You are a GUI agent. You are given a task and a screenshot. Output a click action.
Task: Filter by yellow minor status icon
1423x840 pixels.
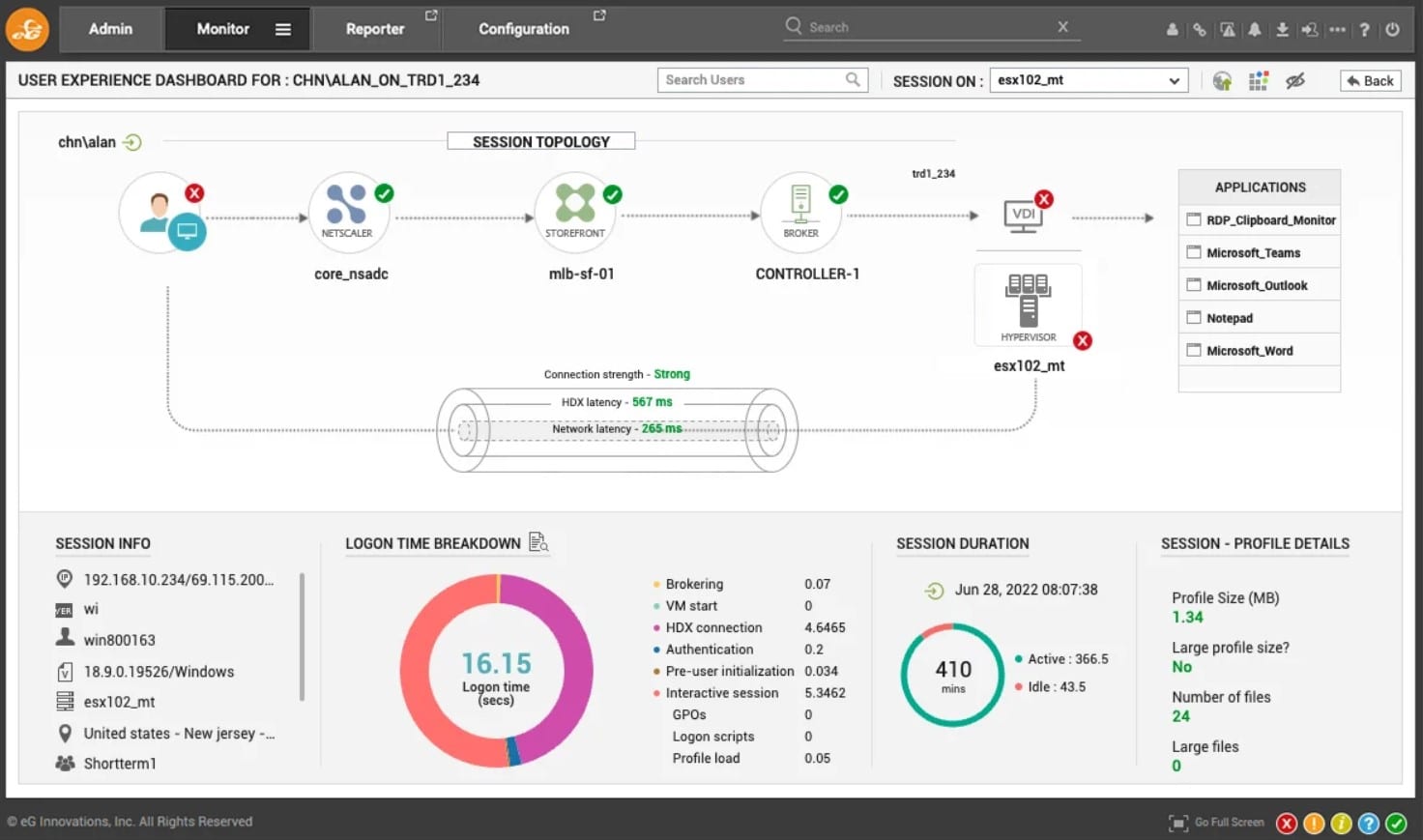coord(1341,824)
